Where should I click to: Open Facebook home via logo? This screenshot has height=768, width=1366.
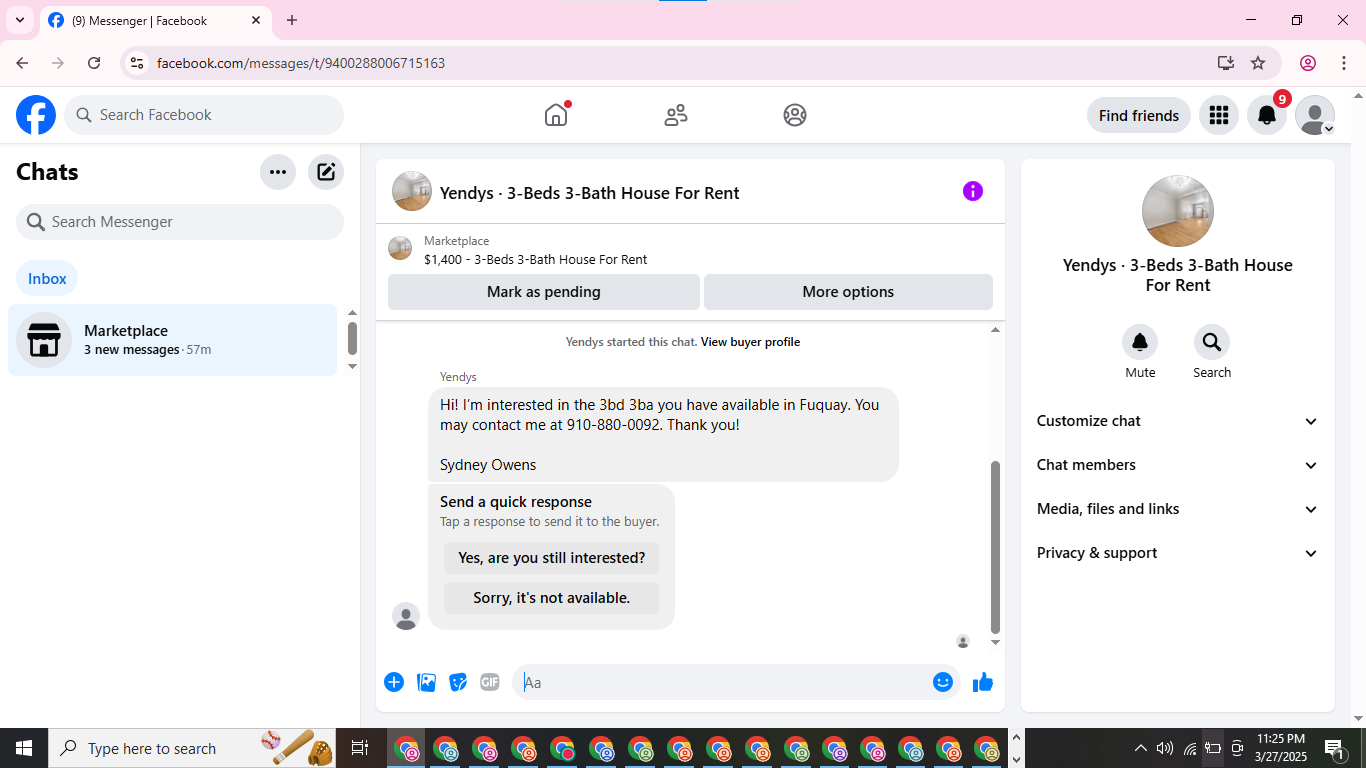pos(36,115)
